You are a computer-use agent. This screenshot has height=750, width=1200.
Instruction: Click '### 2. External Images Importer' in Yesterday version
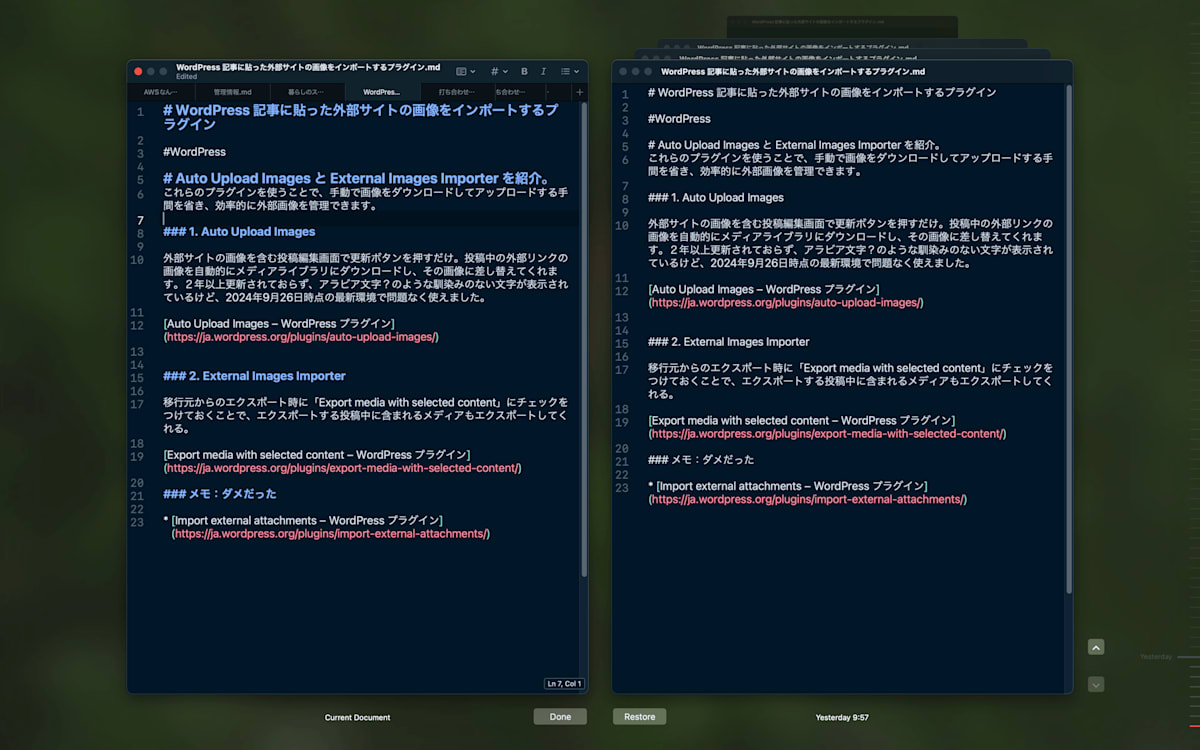[x=729, y=342]
